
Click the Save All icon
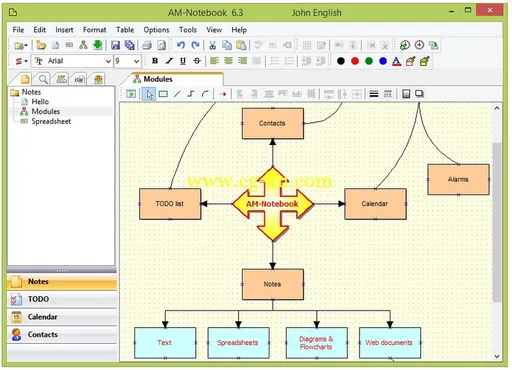(129, 45)
